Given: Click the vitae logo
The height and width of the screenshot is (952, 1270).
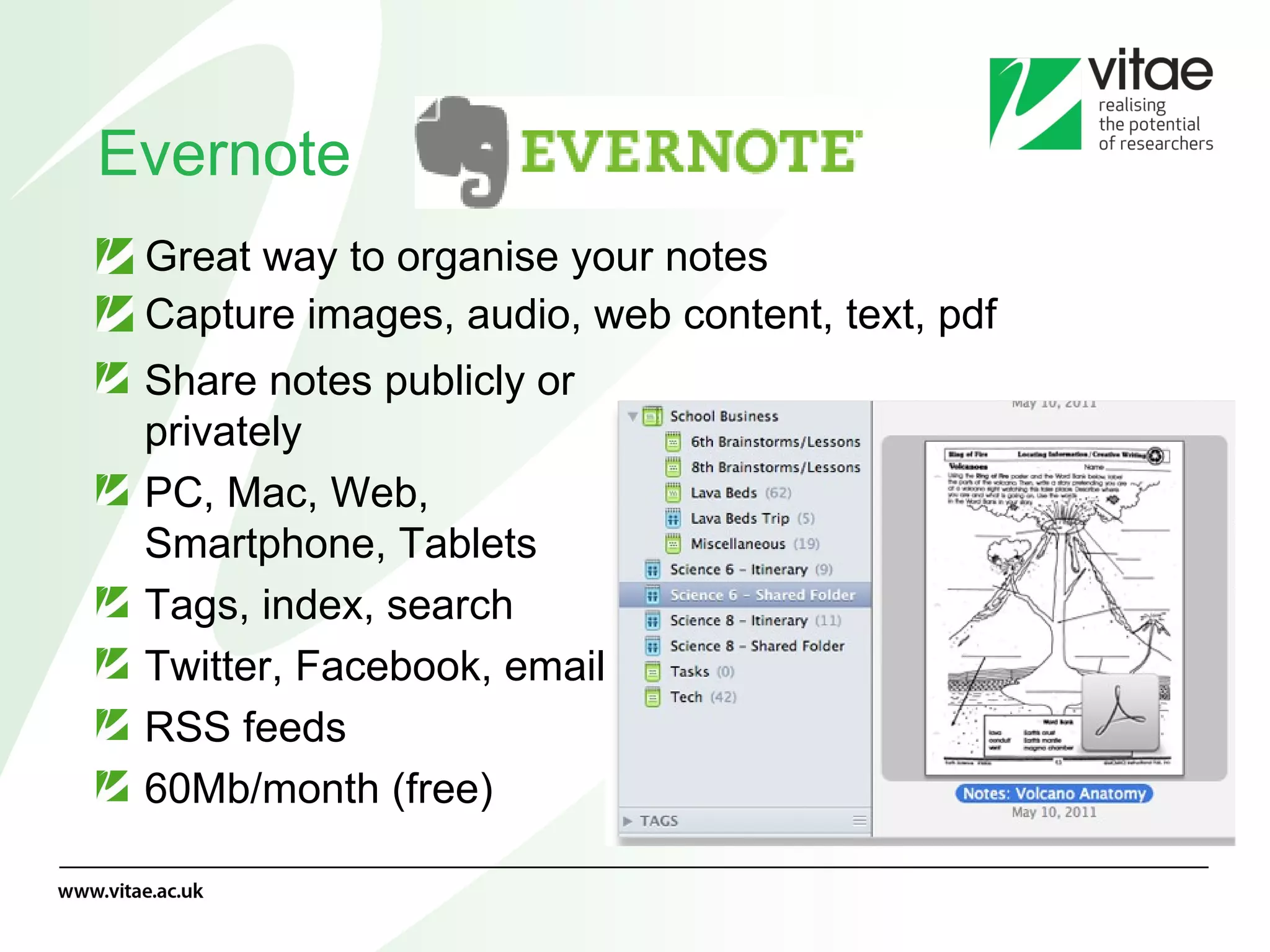Looking at the screenshot, I should point(1101,100).
